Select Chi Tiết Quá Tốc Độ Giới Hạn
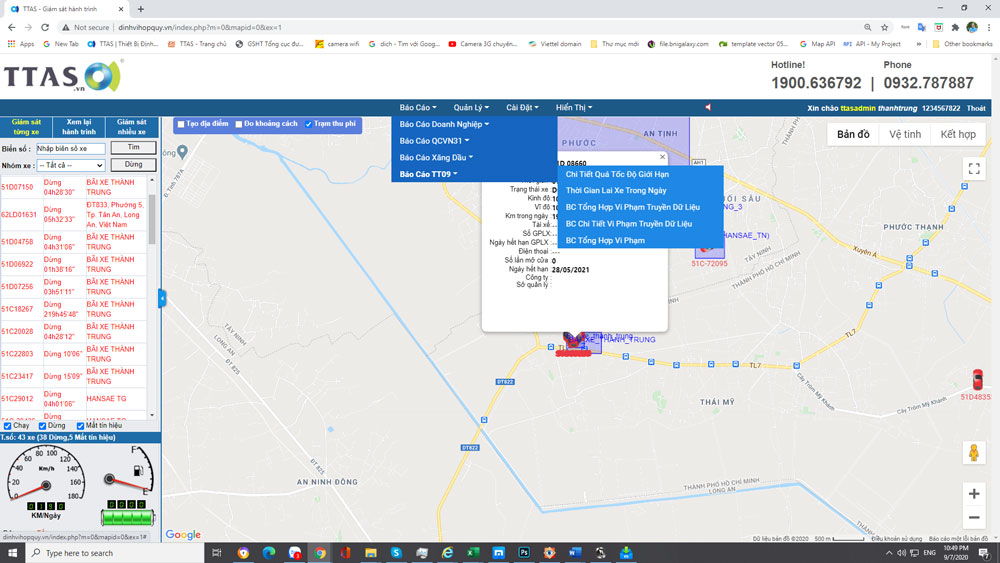 [617, 174]
